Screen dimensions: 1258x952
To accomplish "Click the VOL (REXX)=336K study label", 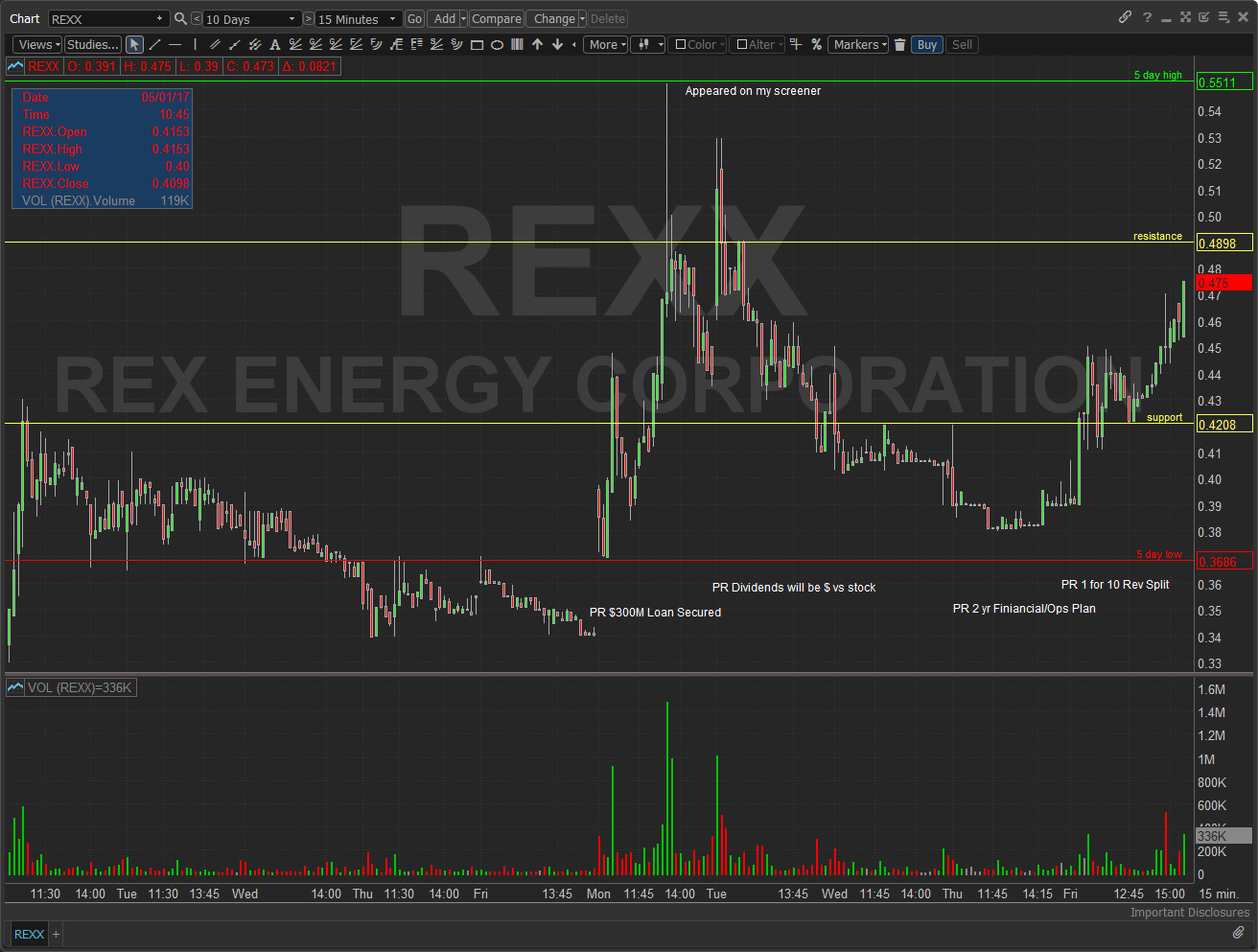I will (81, 687).
